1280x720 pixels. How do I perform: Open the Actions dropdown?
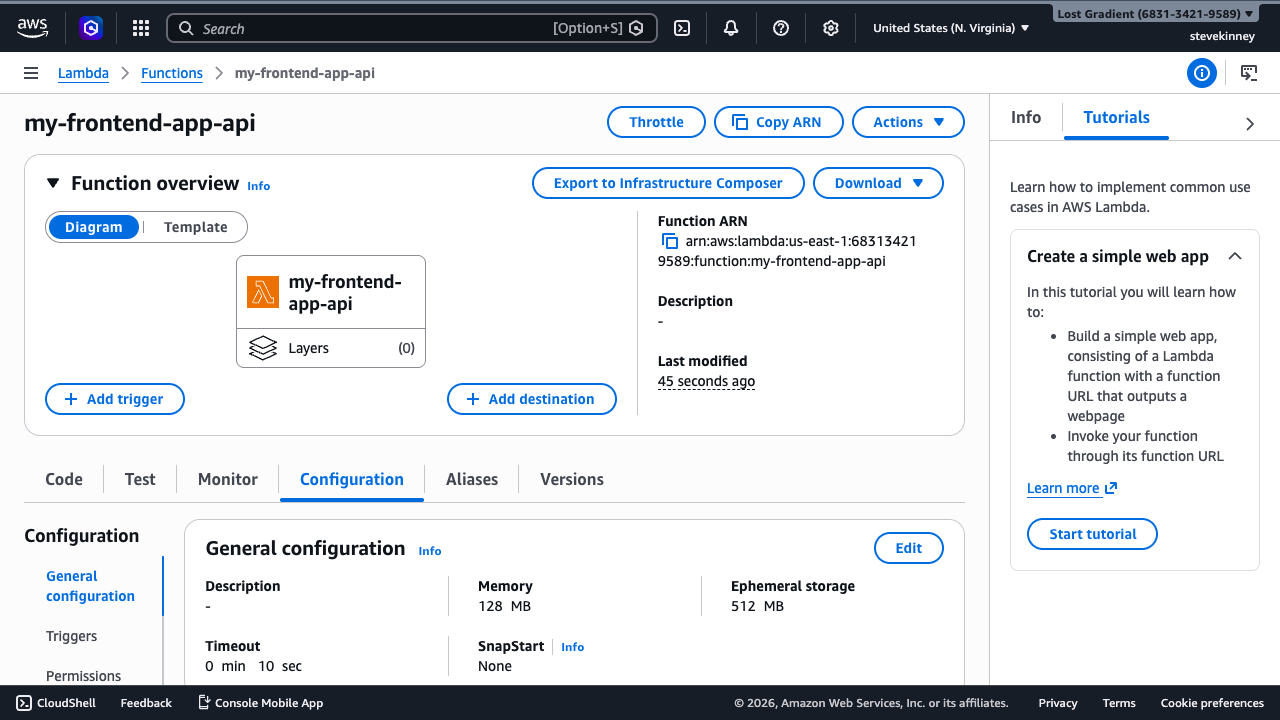click(908, 122)
